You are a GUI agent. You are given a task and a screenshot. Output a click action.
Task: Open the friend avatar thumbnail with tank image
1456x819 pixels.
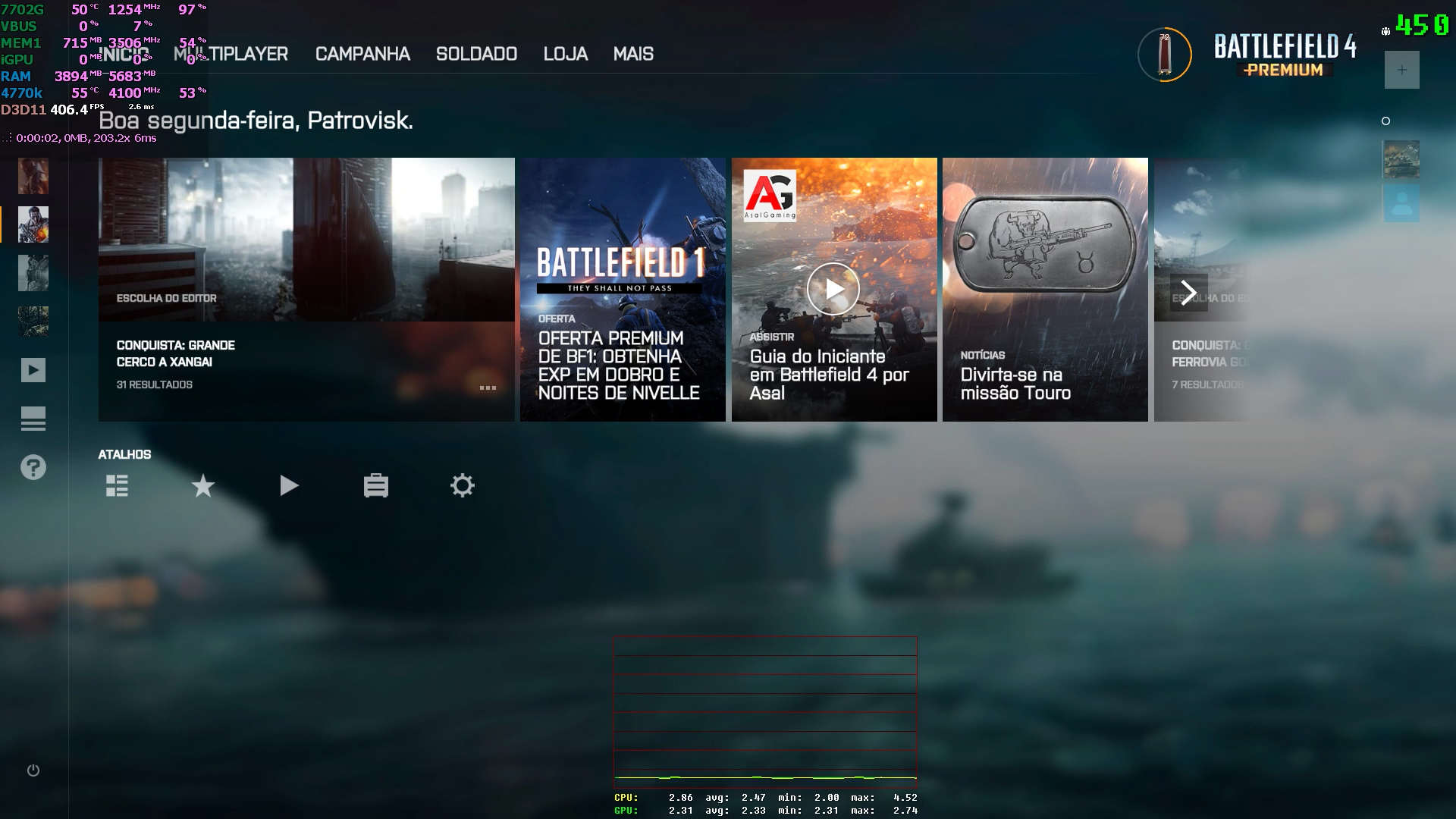(1401, 159)
